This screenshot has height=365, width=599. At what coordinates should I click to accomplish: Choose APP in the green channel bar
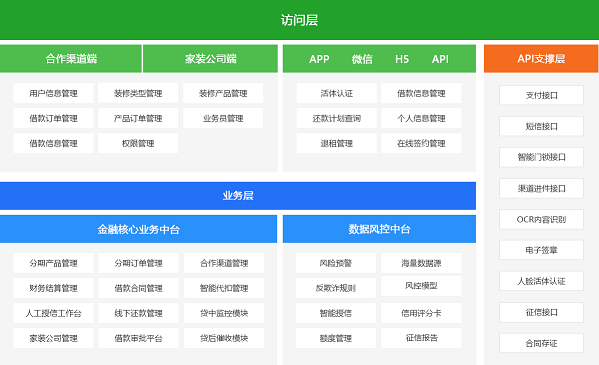click(x=319, y=59)
